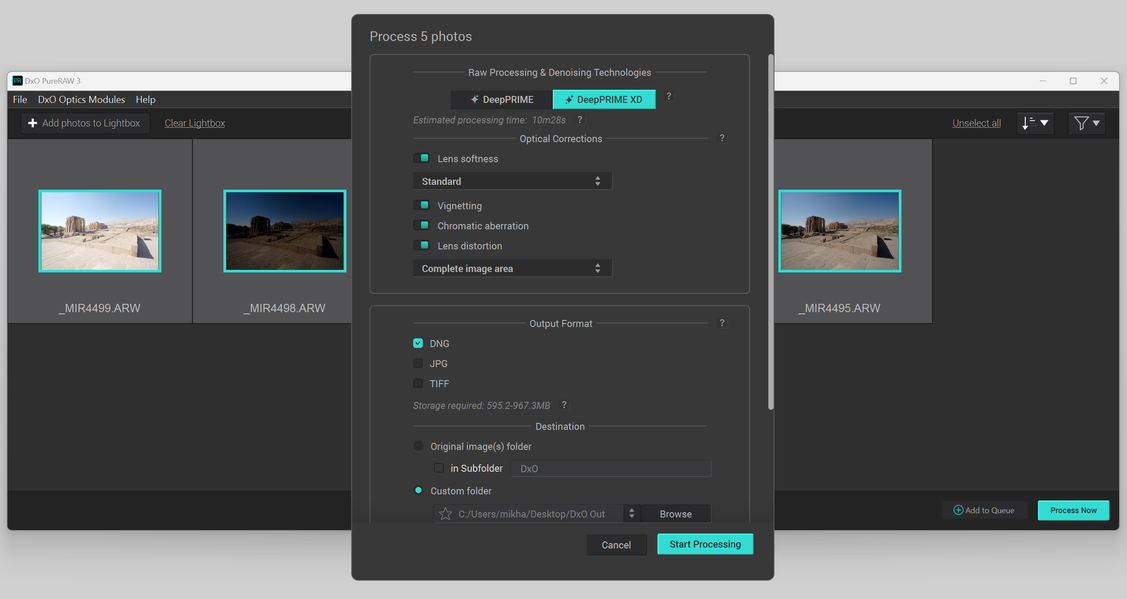Open the estimated processing time help icon

[x=579, y=120]
